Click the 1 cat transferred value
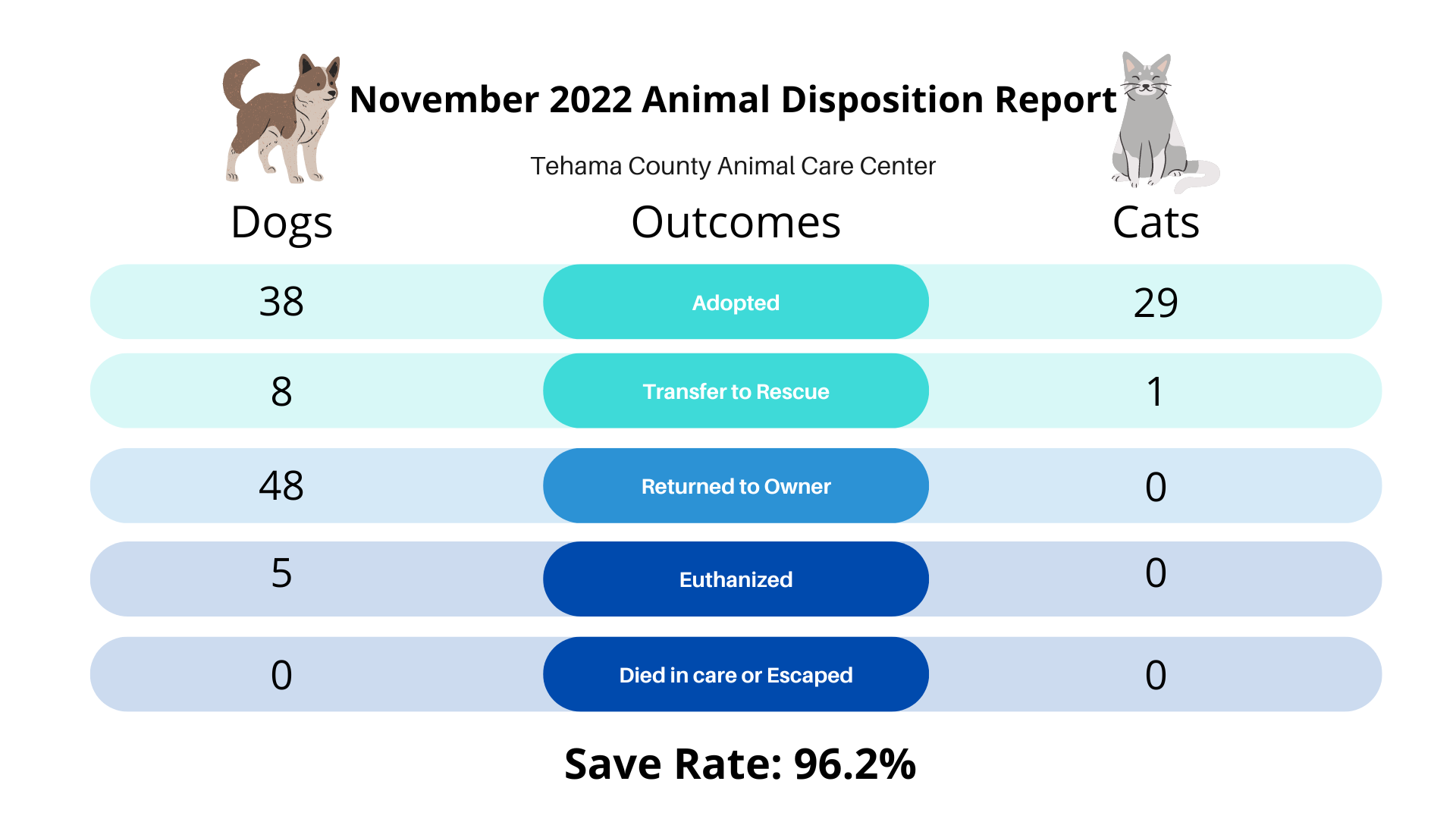Image resolution: width=1456 pixels, height=819 pixels. coord(1154,392)
